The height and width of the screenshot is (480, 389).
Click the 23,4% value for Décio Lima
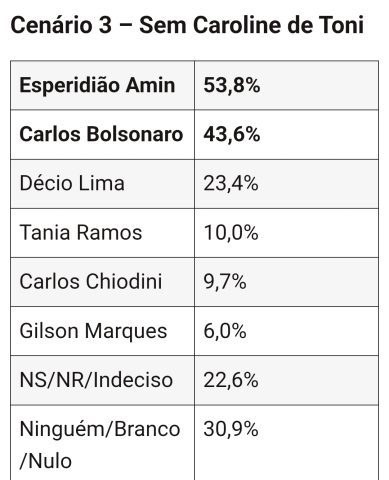pyautogui.click(x=287, y=184)
